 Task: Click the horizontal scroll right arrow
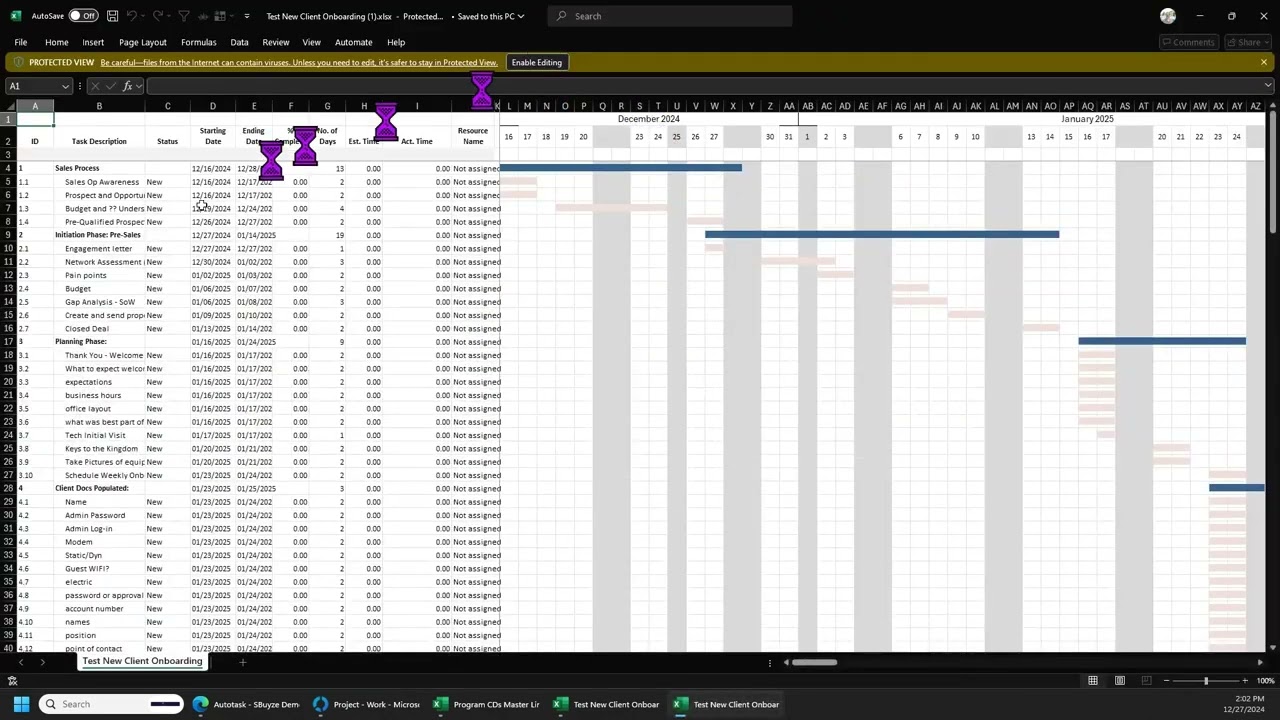[1260, 662]
